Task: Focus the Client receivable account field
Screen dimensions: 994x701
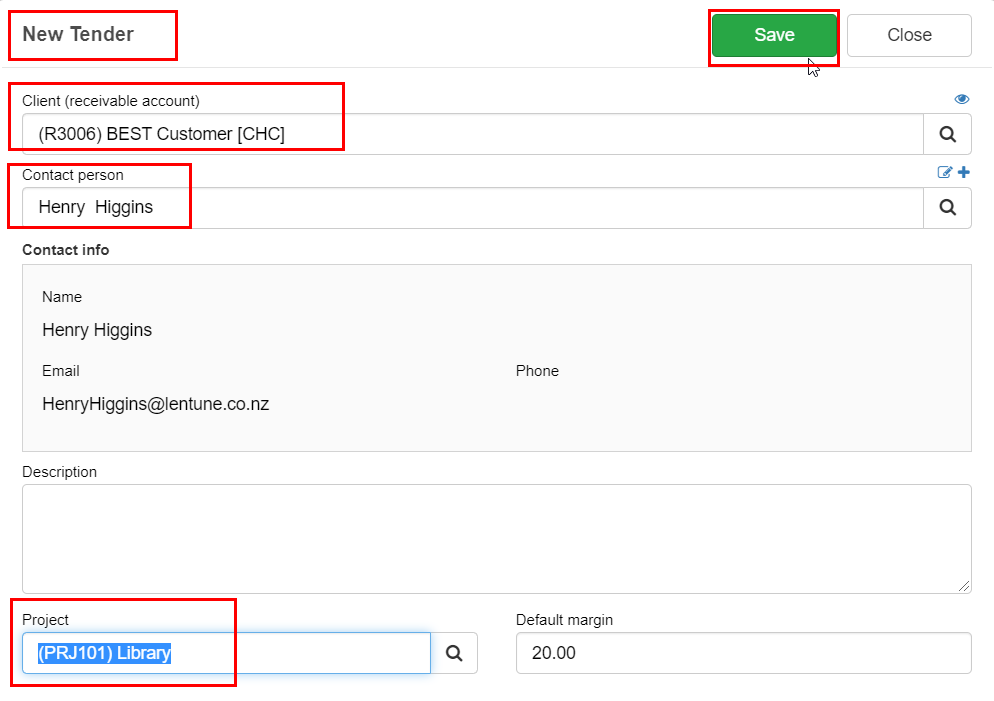Action: pos(473,134)
